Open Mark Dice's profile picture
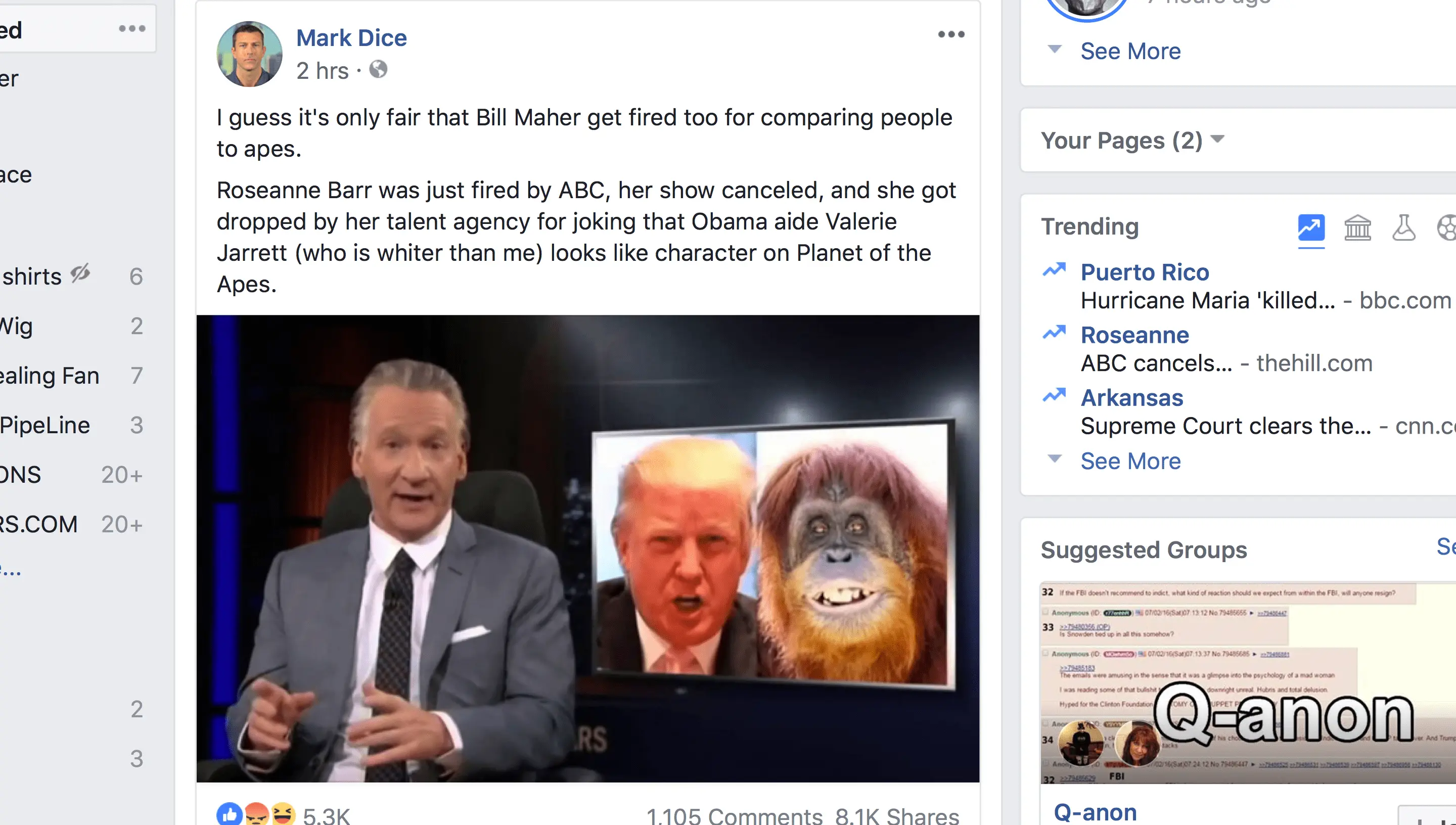The height and width of the screenshot is (825, 1456). point(249,54)
